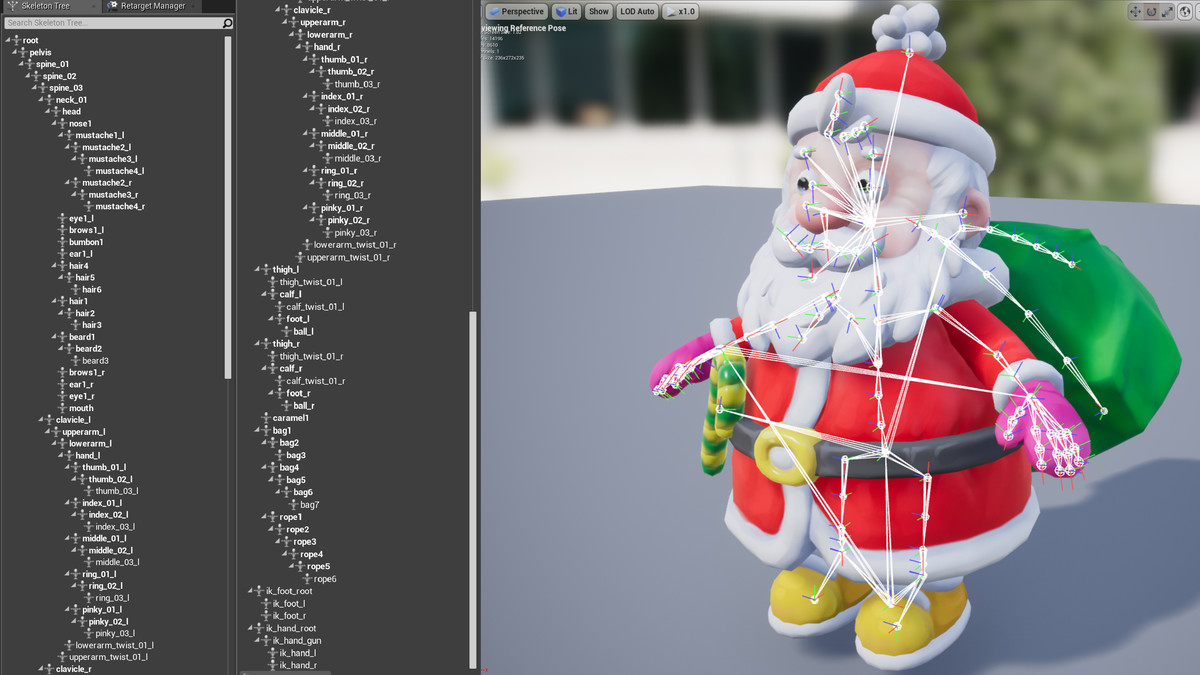
Task: Select the mustache4_l bone row
Action: coord(113,171)
